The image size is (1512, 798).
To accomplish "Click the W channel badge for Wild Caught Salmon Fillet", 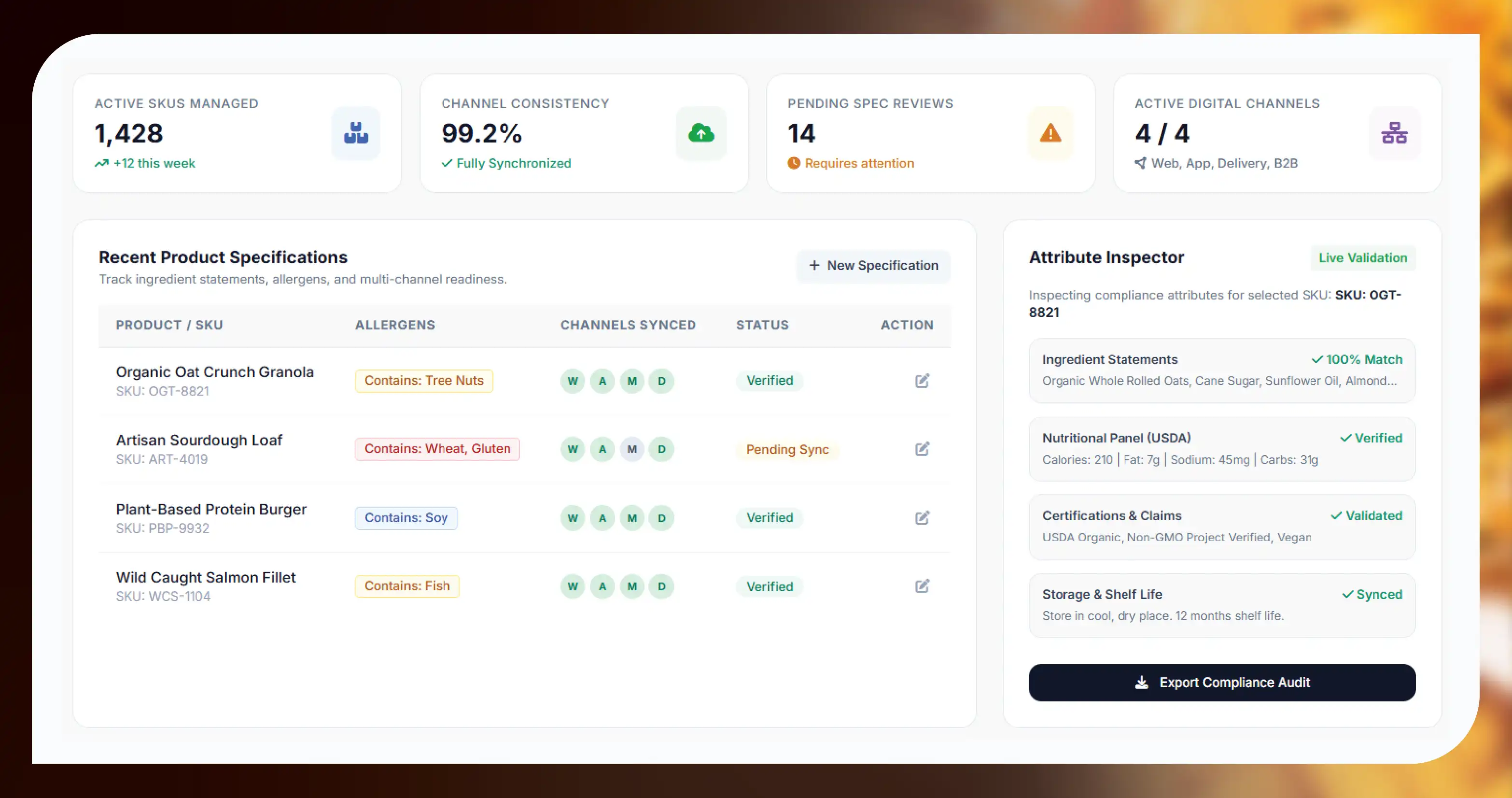I will coord(572,586).
